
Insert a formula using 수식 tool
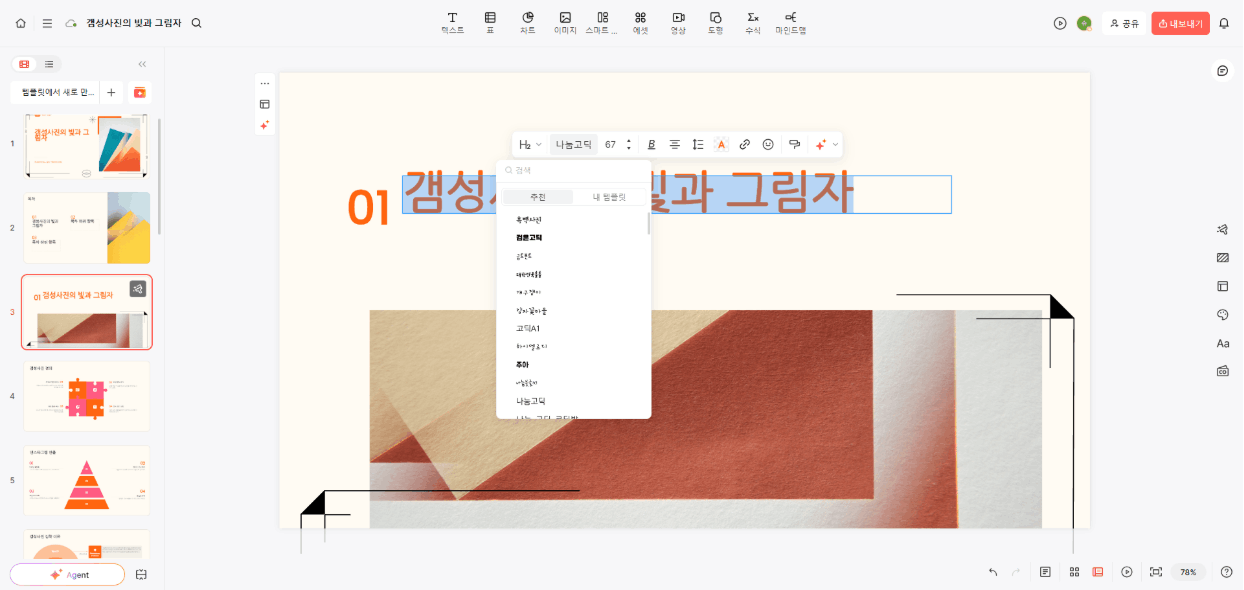tap(753, 23)
